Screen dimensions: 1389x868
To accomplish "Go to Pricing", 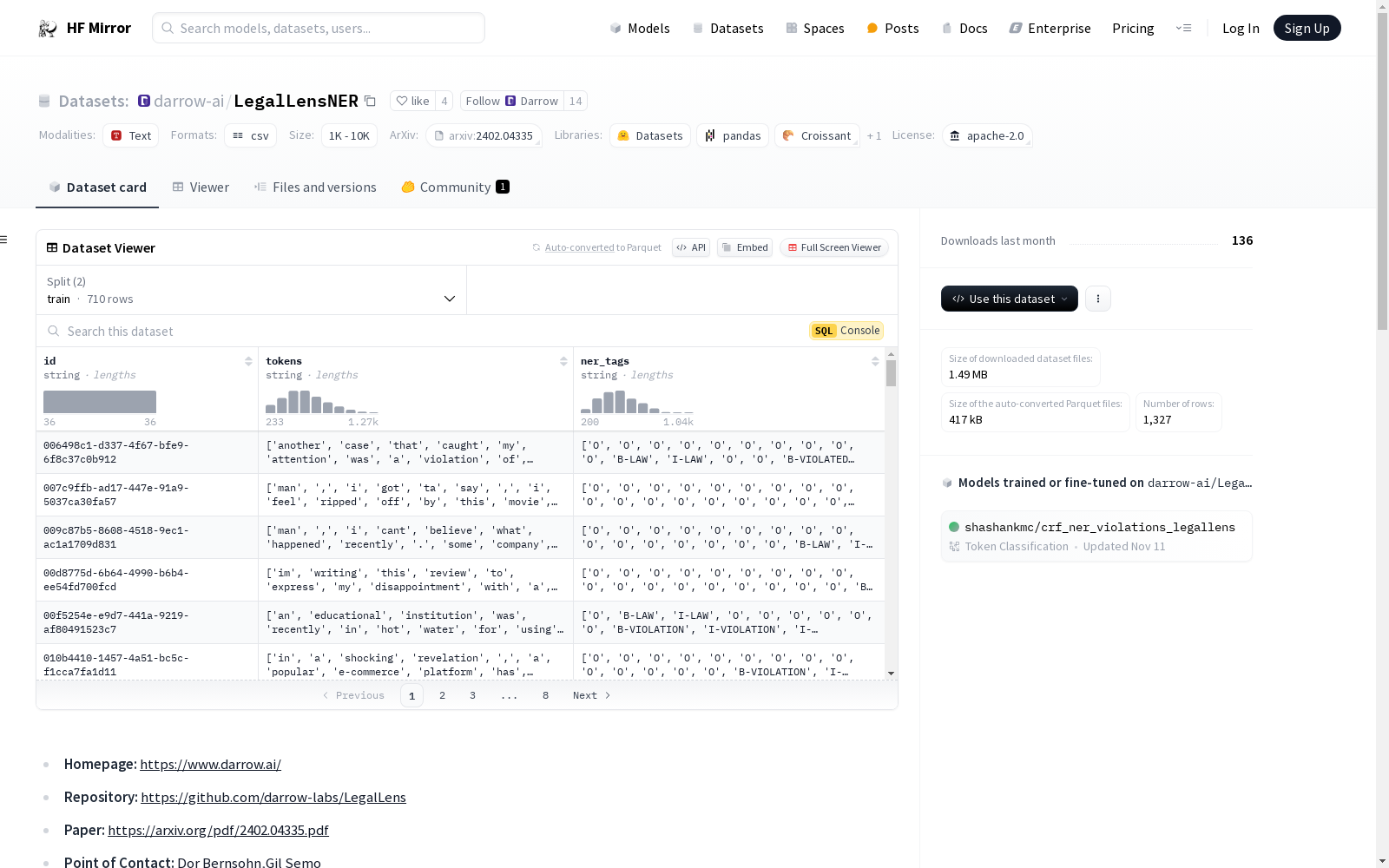I will 1133,29.
